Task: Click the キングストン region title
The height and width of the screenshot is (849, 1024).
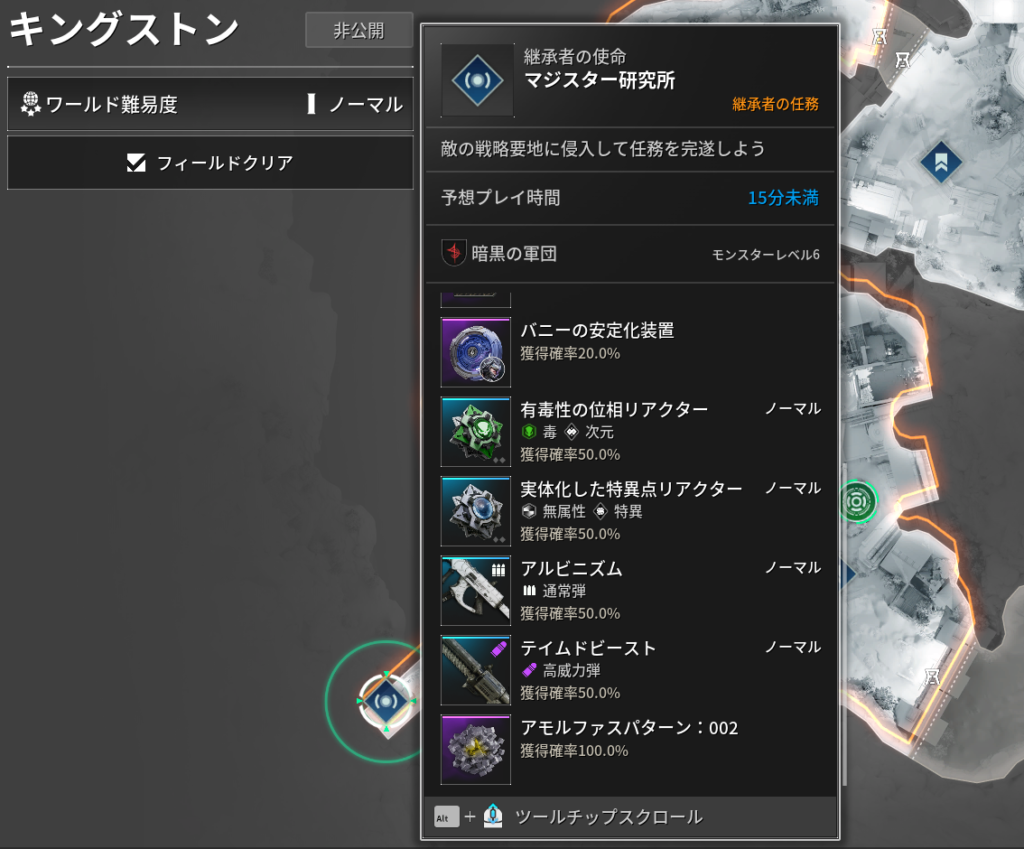Action: 124,30
